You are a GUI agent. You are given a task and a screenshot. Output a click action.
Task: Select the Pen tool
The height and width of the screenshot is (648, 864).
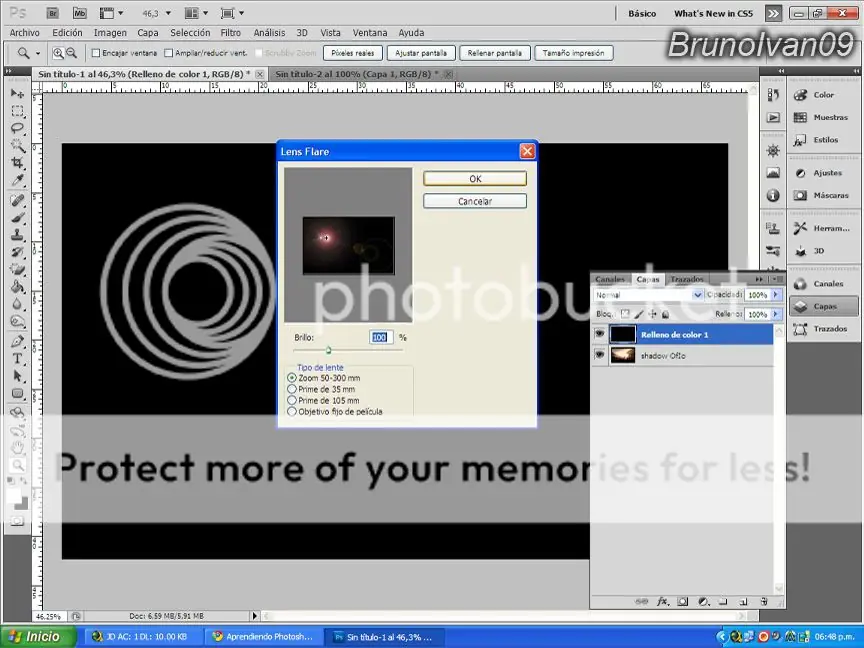[17, 341]
